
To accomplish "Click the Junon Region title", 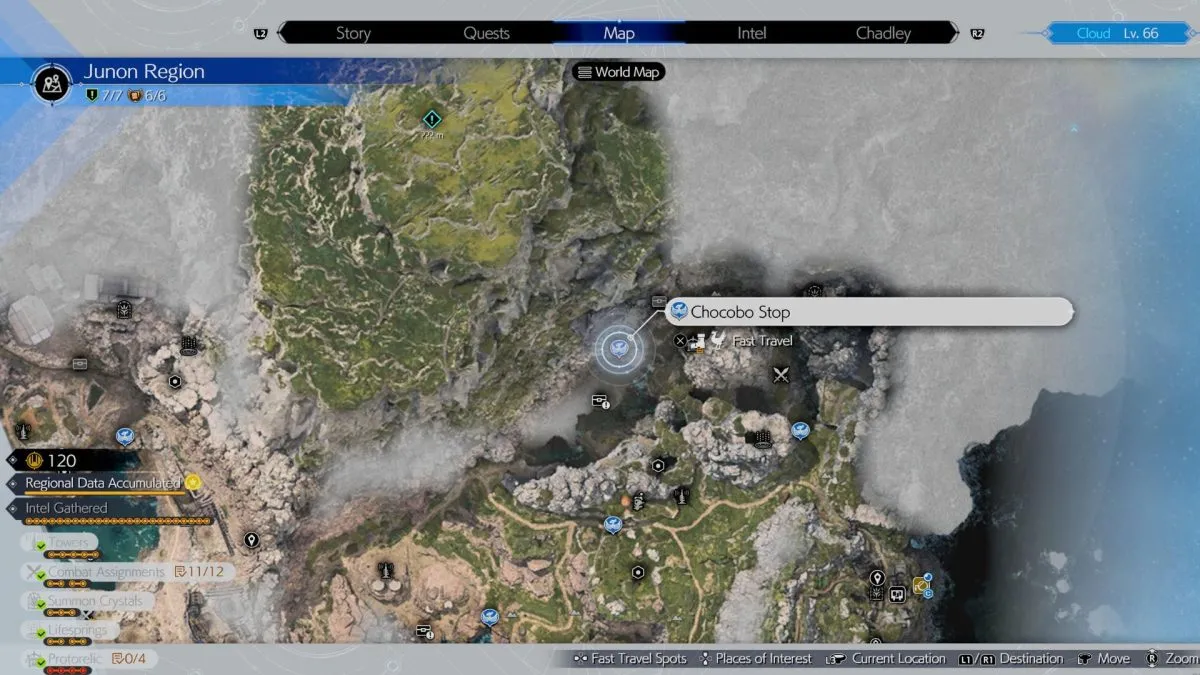I will pos(144,71).
